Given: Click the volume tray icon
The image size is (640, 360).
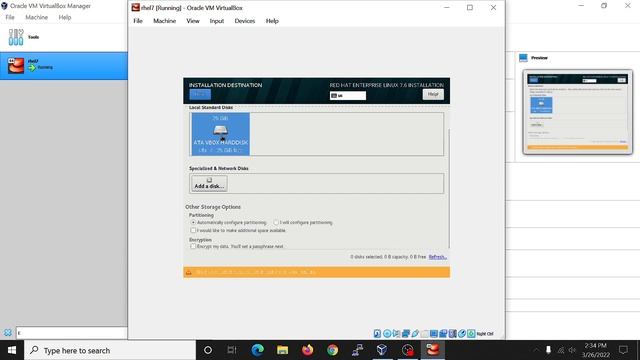Looking at the screenshot, I should 572,350.
